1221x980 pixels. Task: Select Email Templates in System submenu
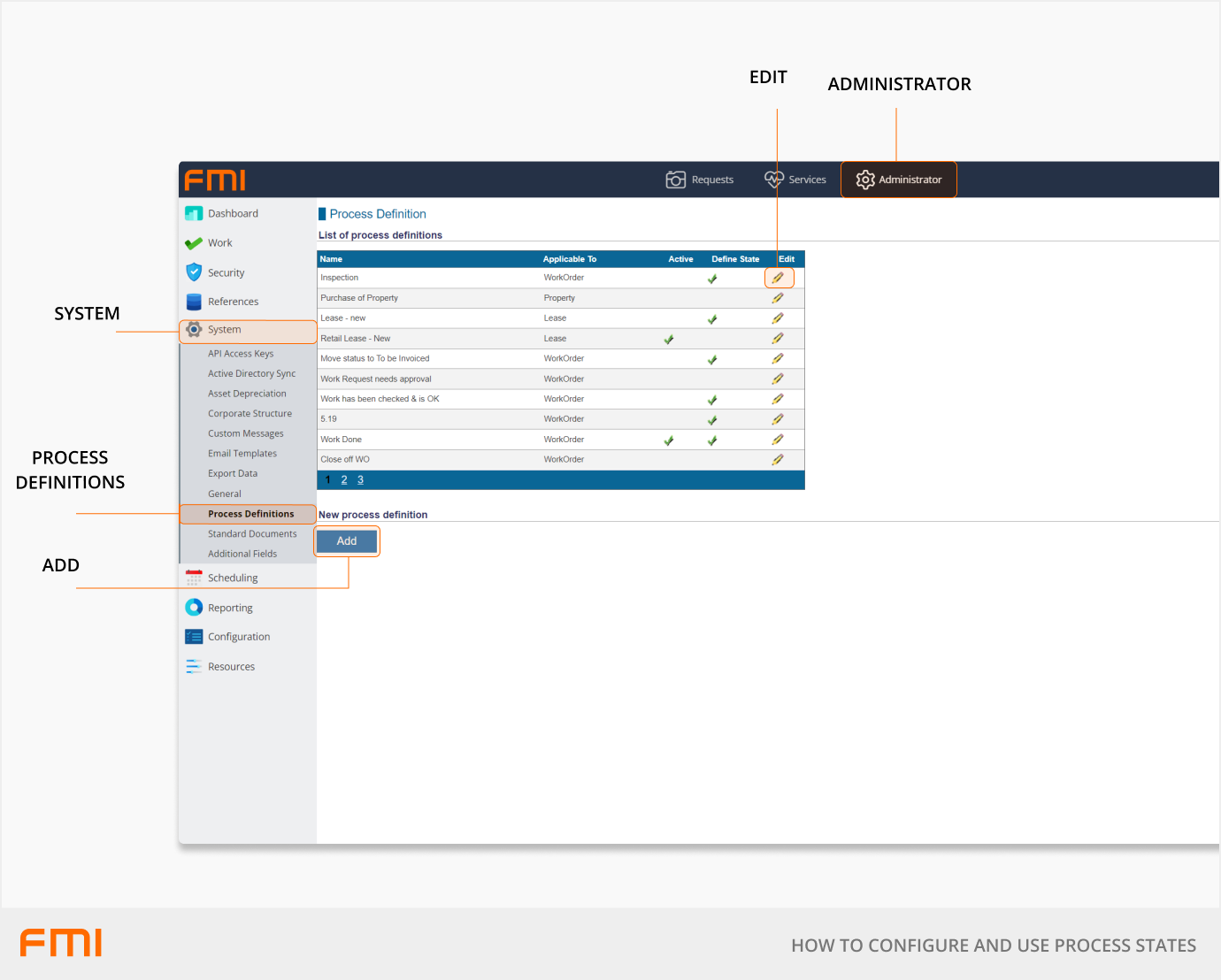242,454
